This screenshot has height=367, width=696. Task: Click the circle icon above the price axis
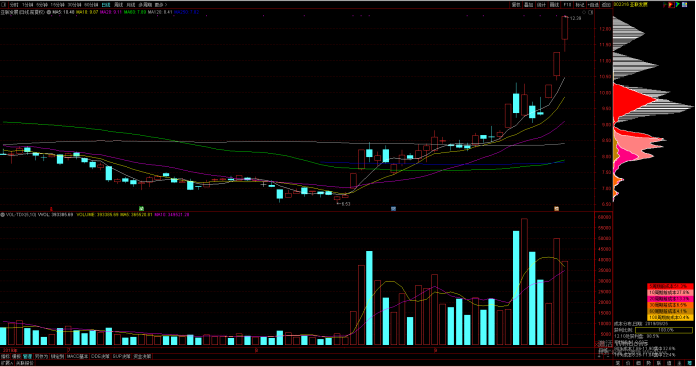(x=584, y=12)
